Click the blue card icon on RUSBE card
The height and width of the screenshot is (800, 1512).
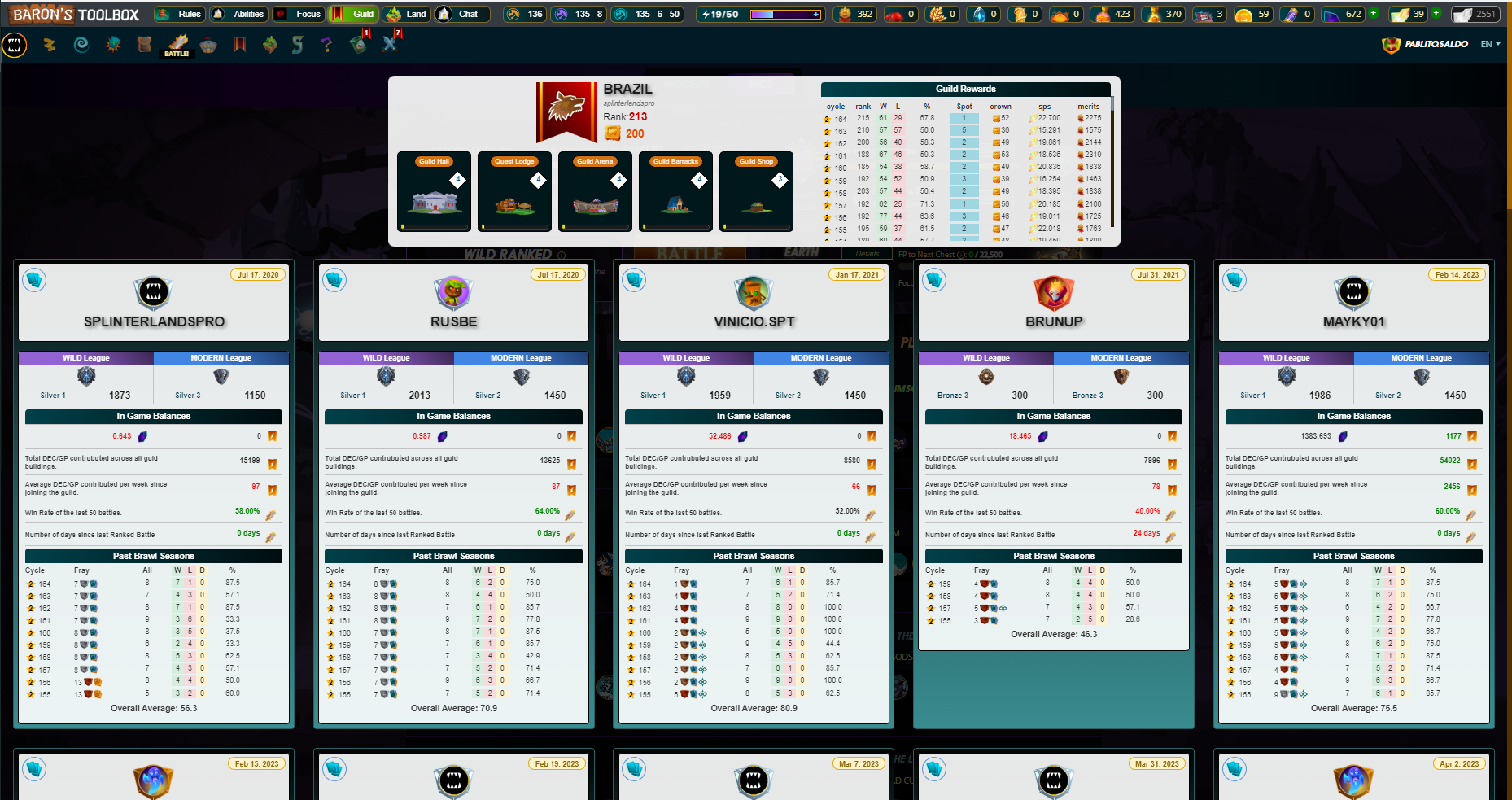pos(334,280)
